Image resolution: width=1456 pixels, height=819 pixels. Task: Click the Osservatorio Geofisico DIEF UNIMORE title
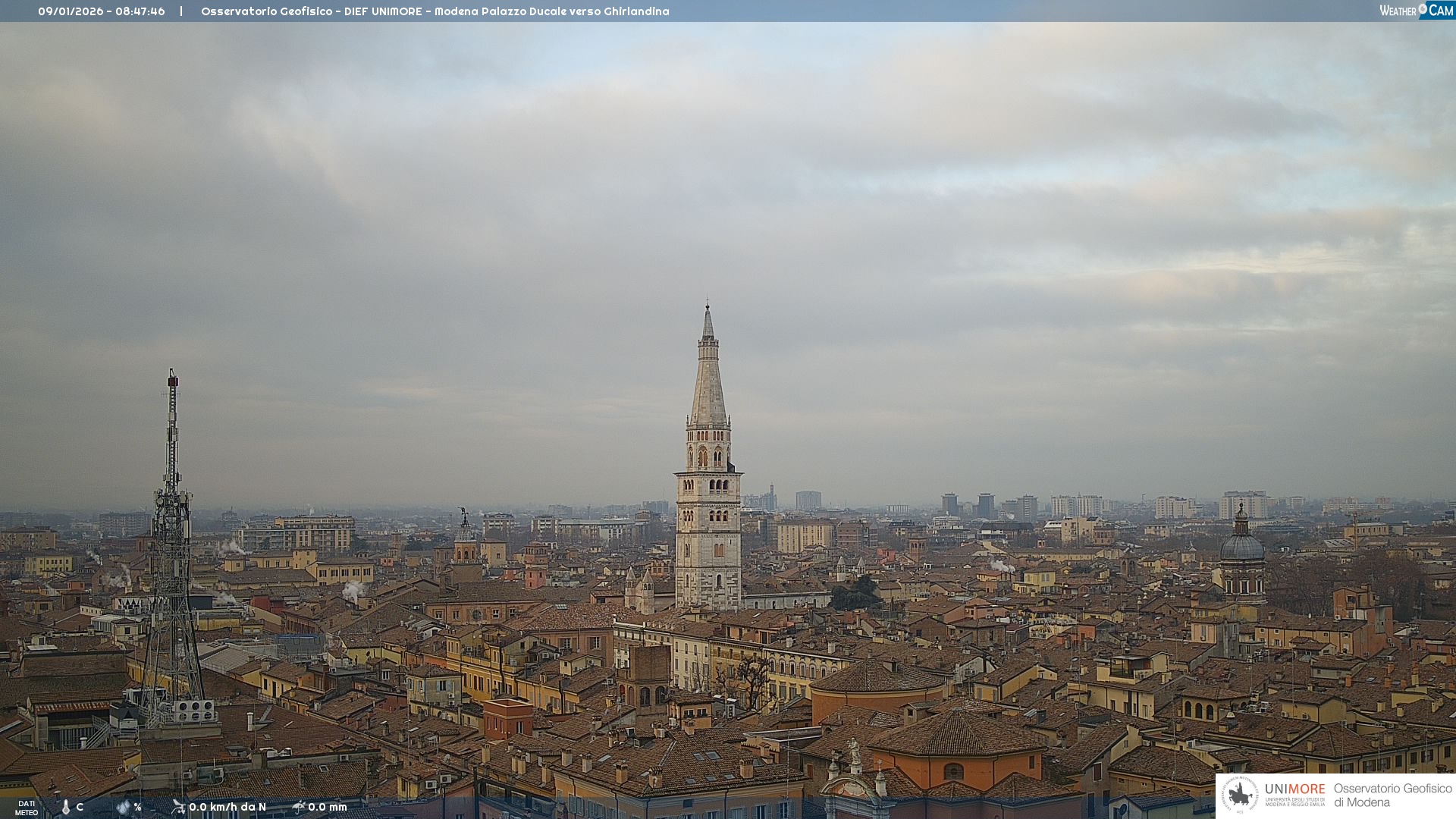click(x=311, y=11)
